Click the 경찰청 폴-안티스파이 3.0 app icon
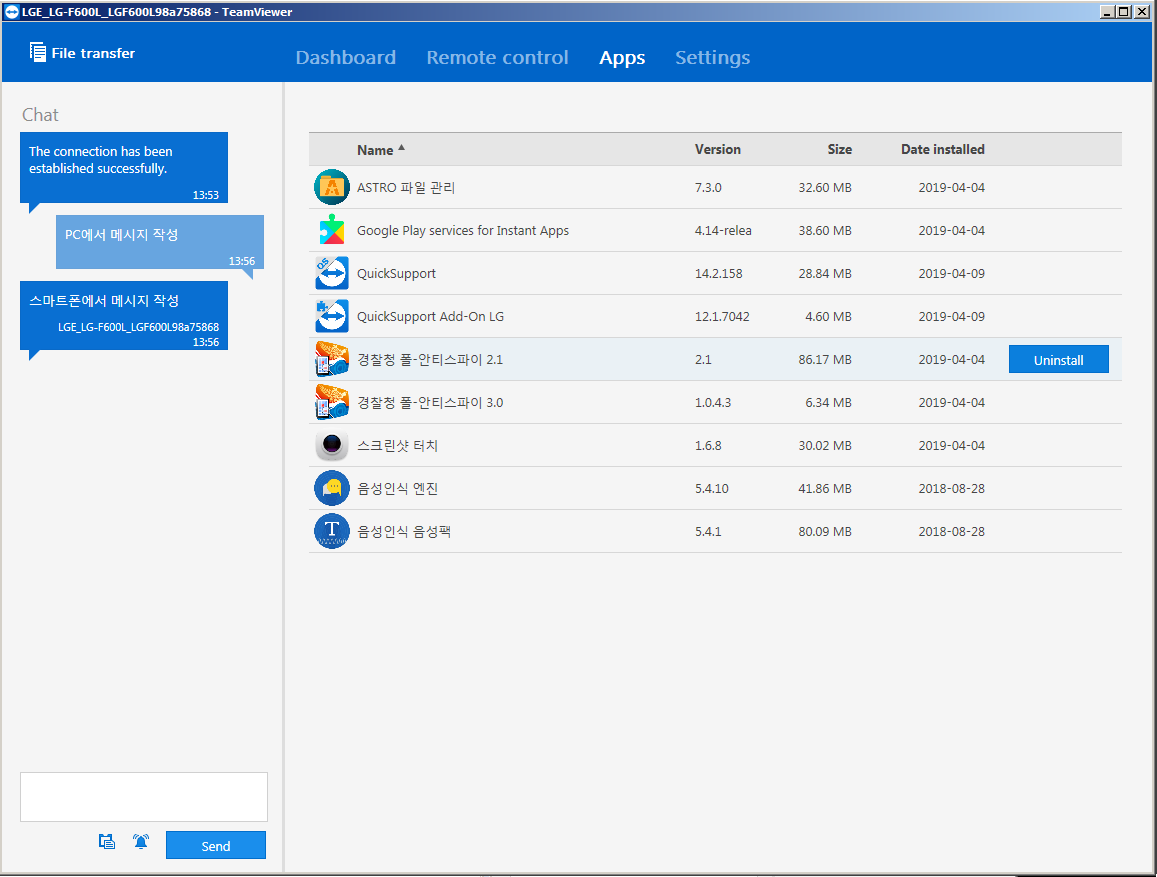The image size is (1157, 877). 331,402
